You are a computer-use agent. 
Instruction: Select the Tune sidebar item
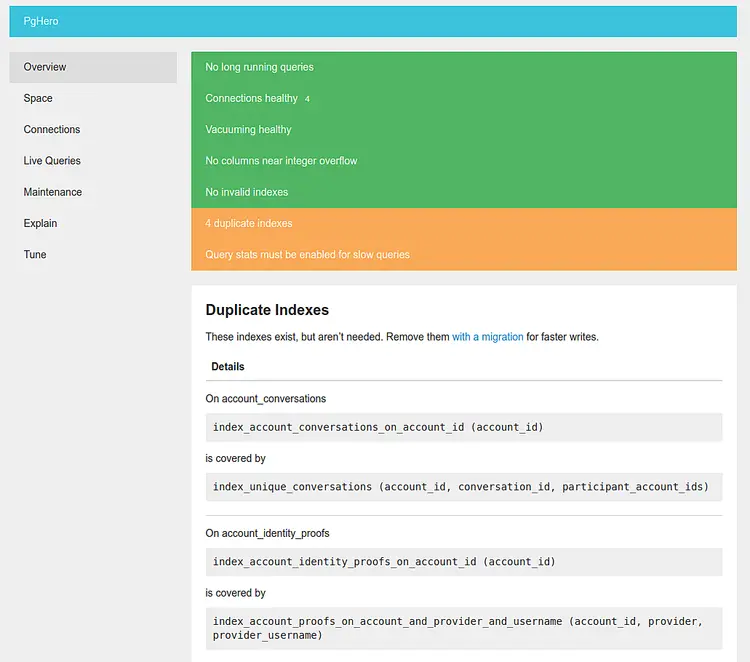pos(93,254)
